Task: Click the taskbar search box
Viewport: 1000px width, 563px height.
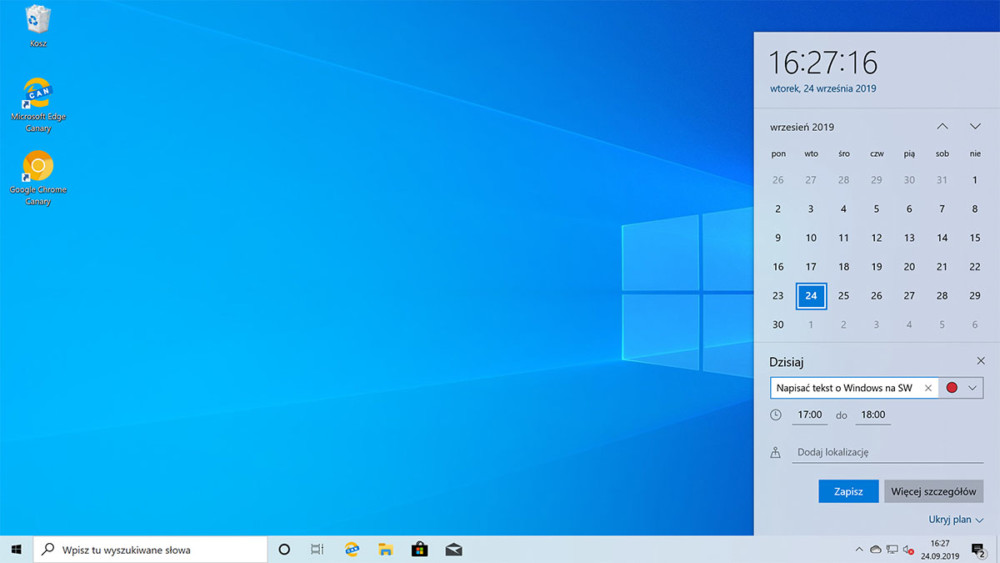Action: tap(151, 550)
